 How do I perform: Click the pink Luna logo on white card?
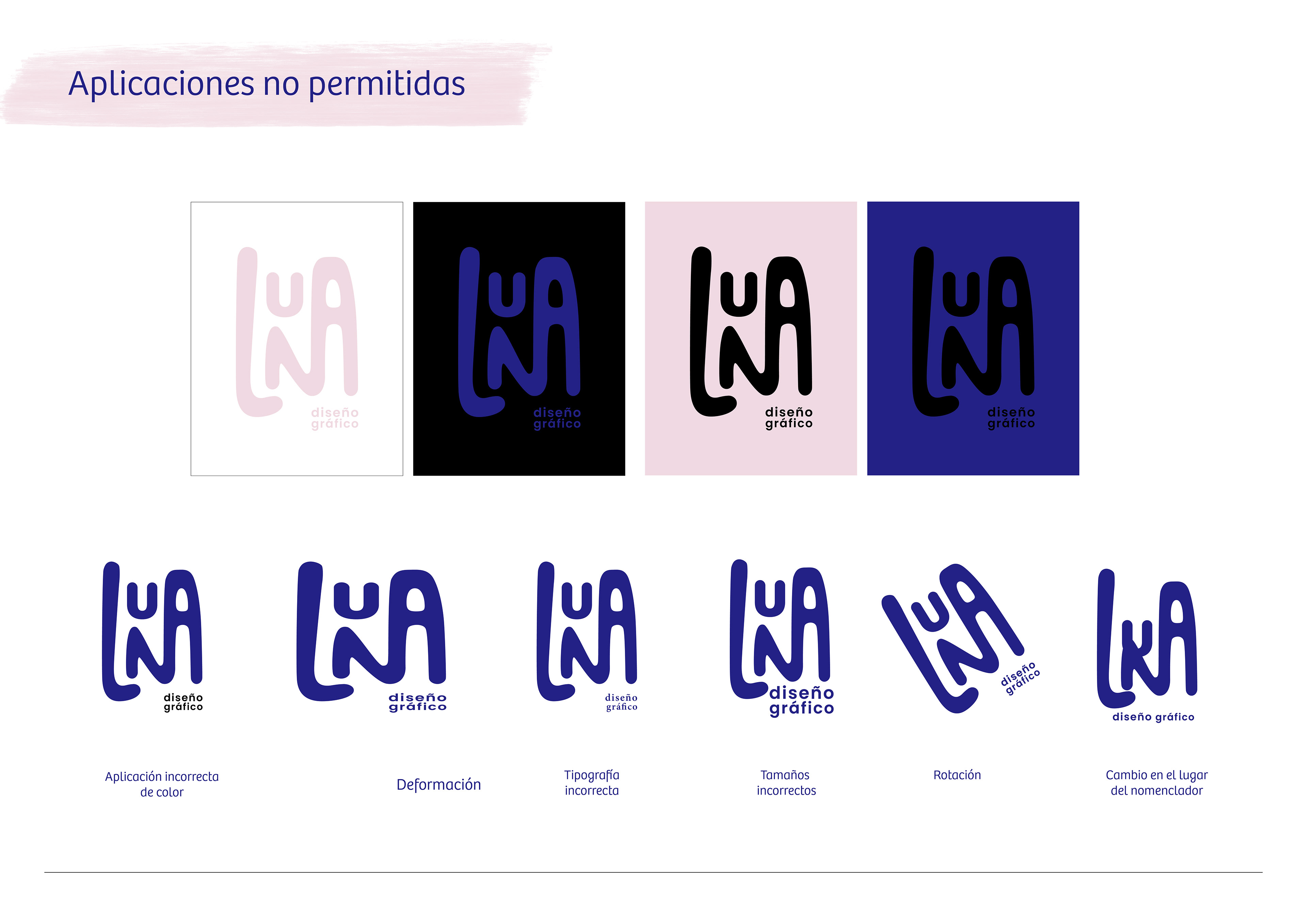point(296,338)
